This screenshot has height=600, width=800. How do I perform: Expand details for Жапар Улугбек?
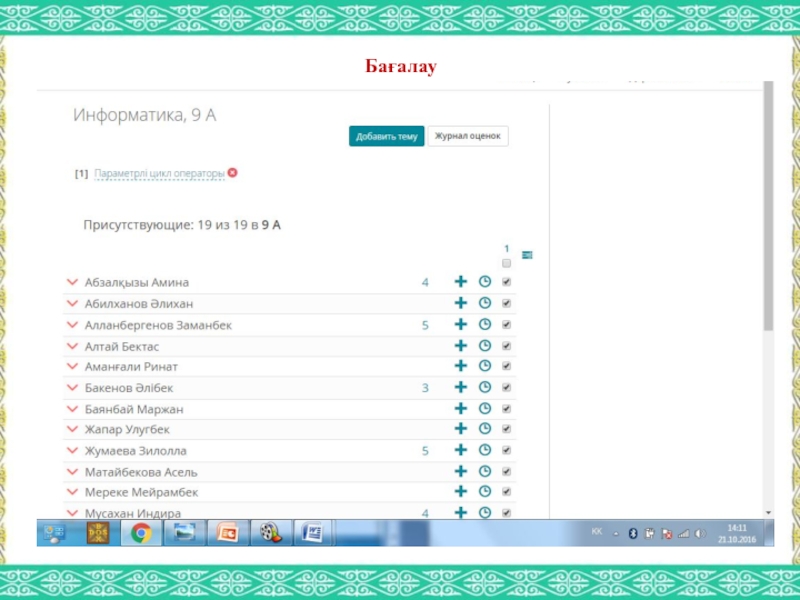pyautogui.click(x=72, y=430)
